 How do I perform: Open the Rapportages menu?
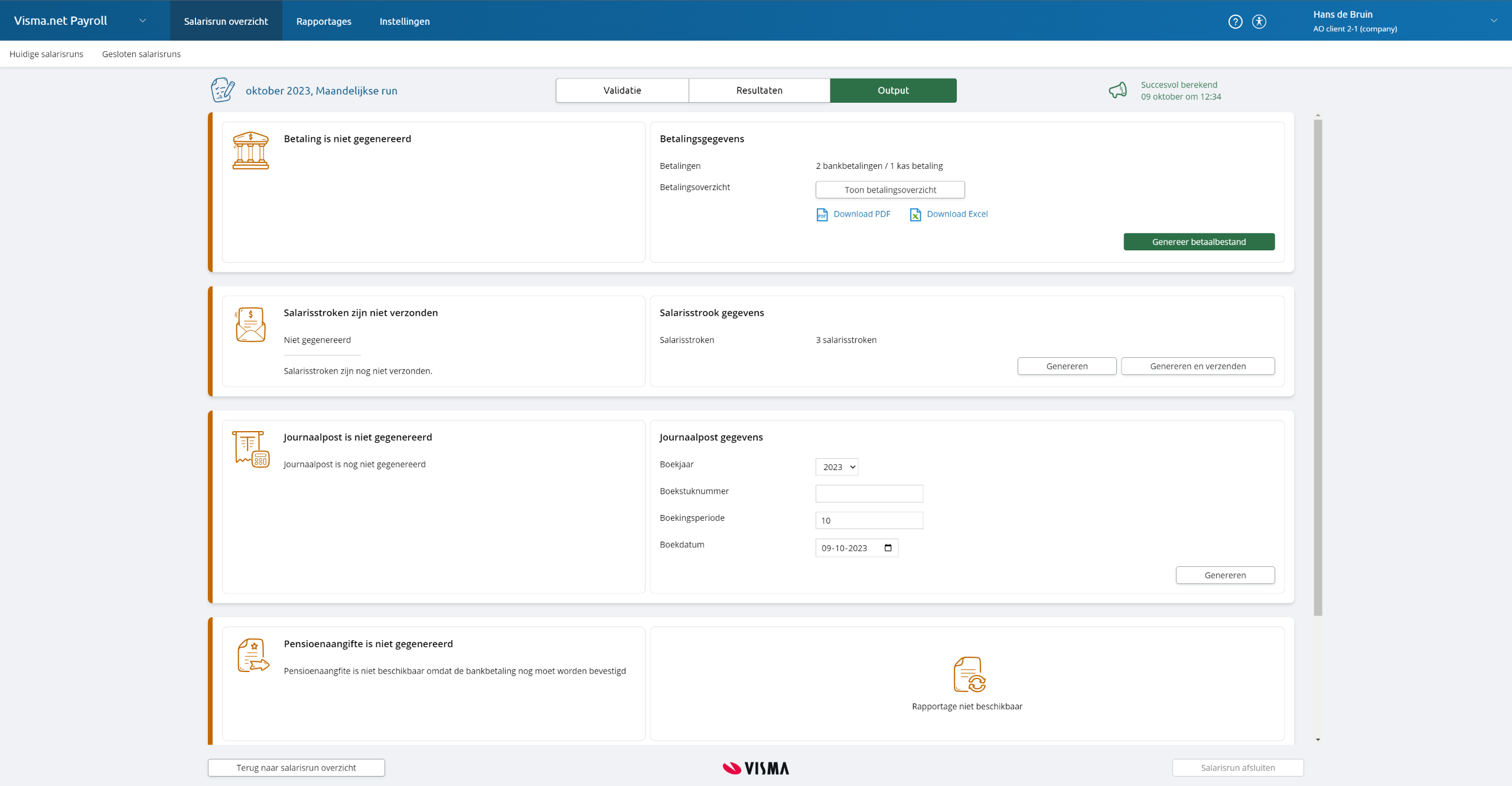pos(324,21)
